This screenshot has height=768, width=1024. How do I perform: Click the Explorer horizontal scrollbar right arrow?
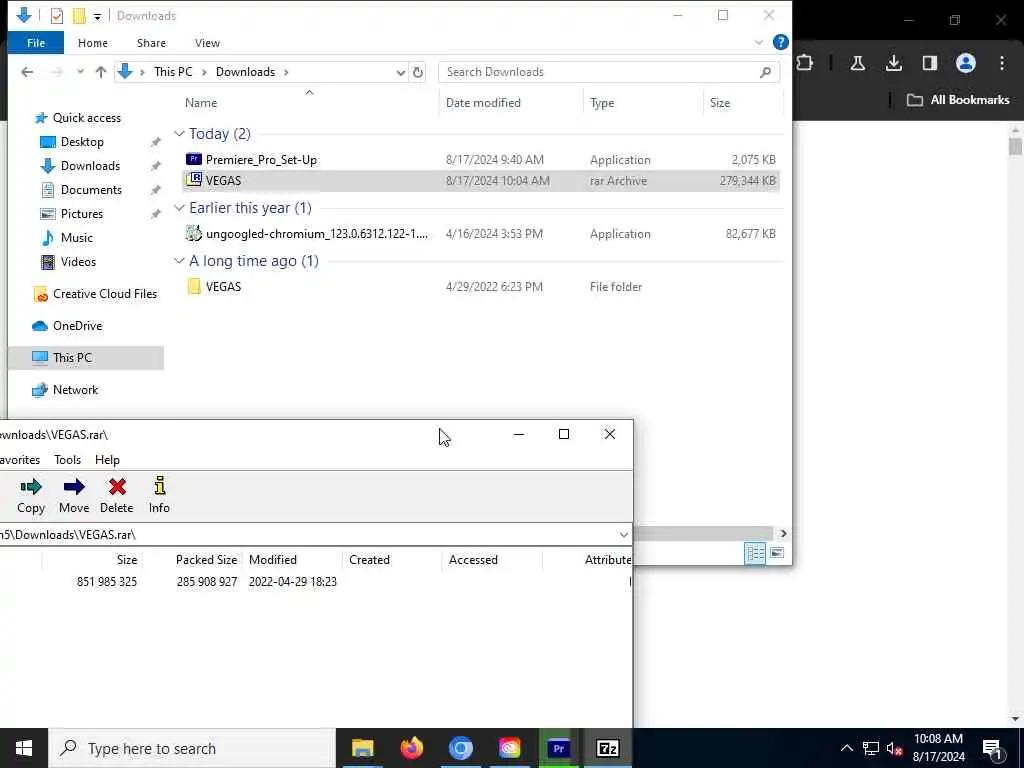tap(783, 534)
